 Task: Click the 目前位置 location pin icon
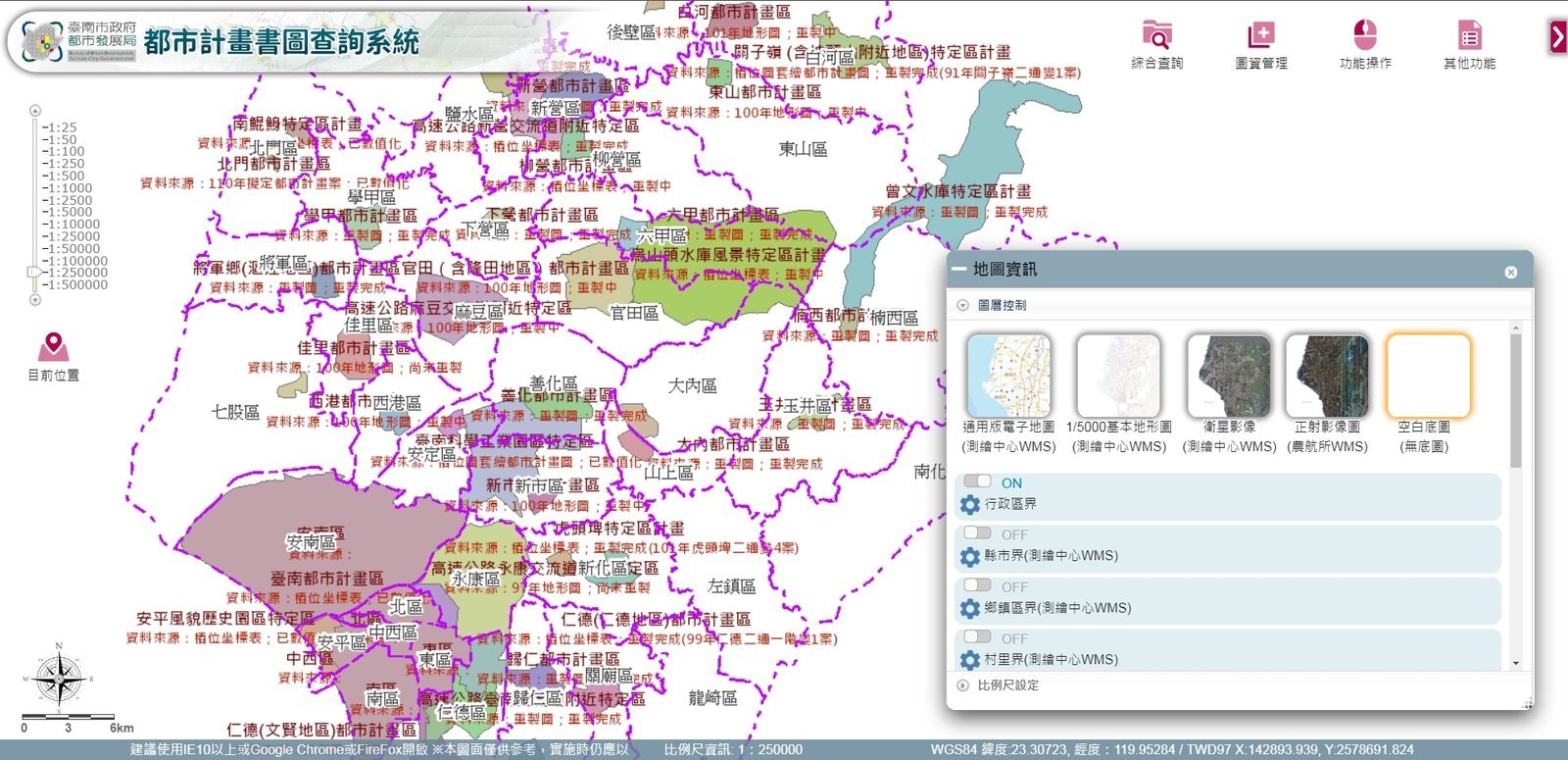pos(54,346)
